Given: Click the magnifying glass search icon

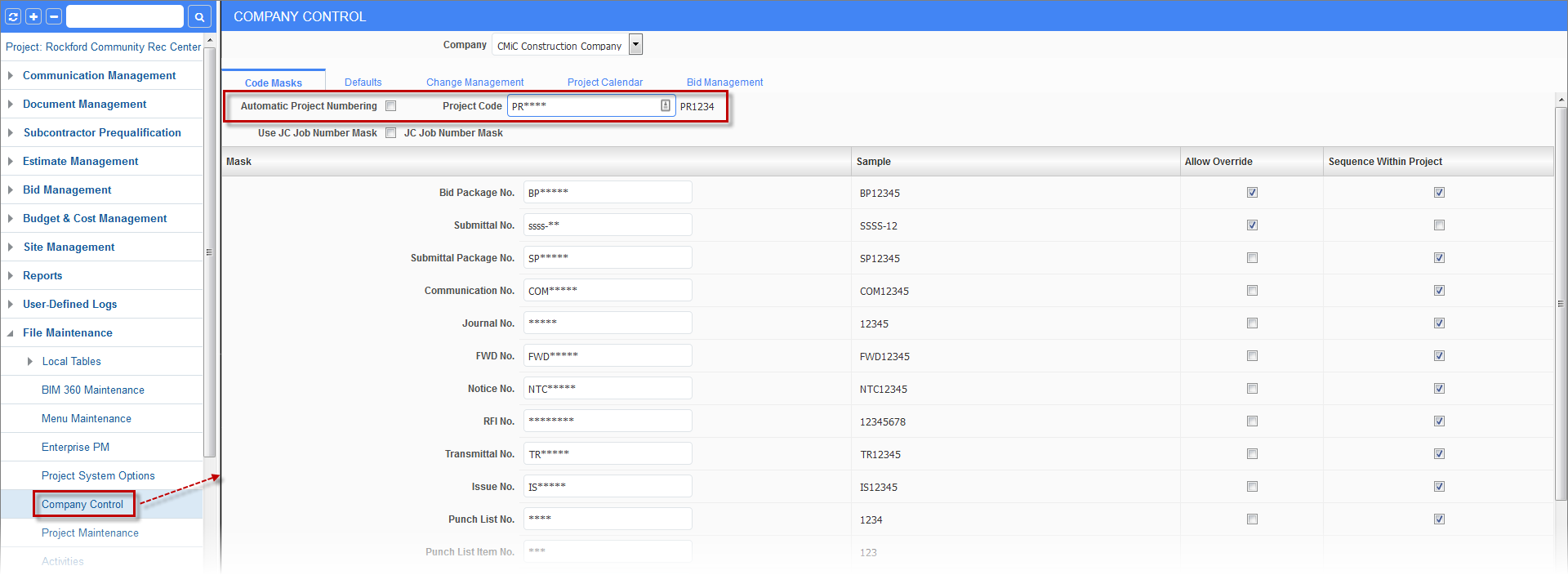Looking at the screenshot, I should (x=199, y=16).
